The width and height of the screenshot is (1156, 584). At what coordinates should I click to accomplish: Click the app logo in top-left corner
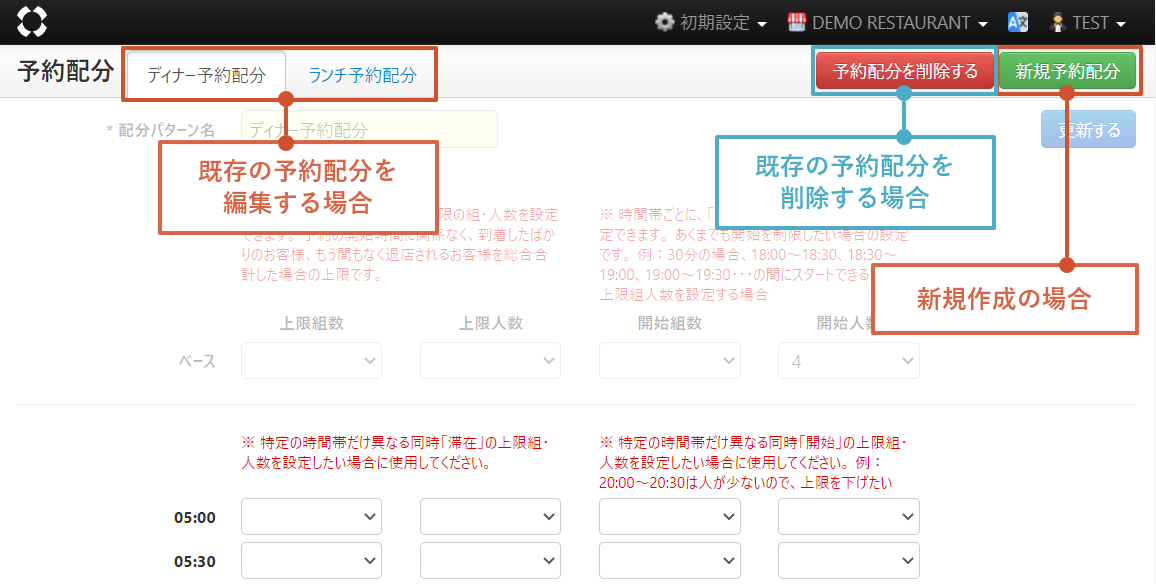pyautogui.click(x=32, y=22)
